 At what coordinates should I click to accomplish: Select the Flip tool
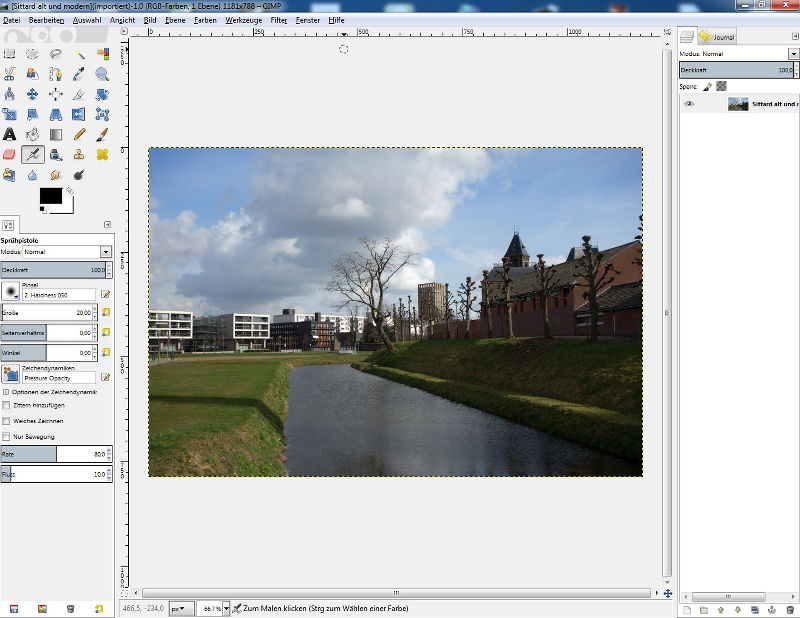click(x=79, y=114)
